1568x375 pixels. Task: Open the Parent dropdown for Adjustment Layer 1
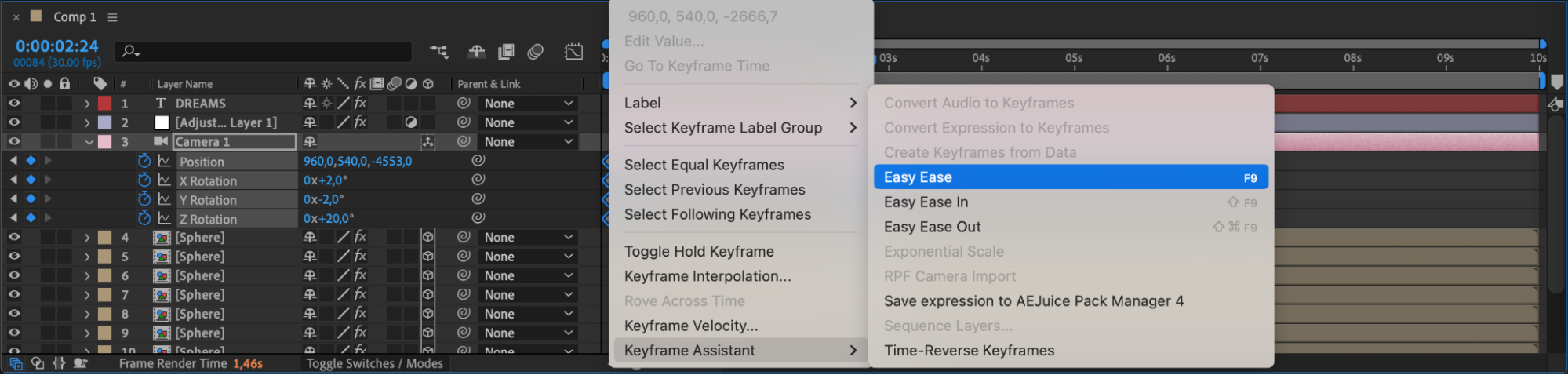[529, 122]
